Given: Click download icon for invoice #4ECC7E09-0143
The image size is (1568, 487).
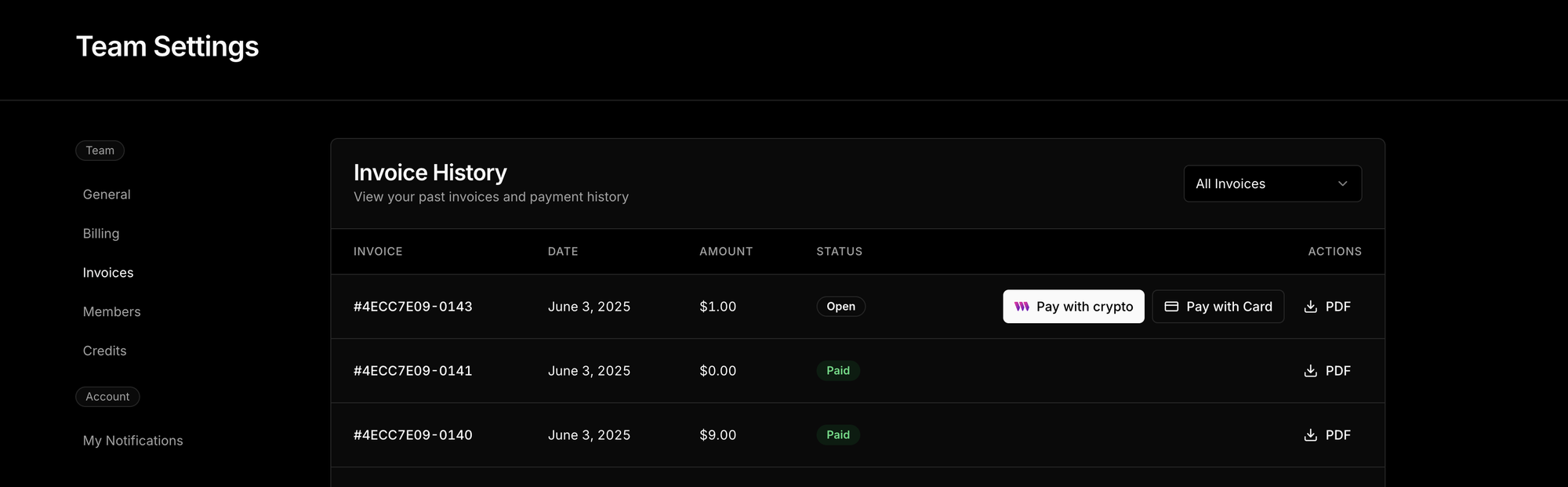Looking at the screenshot, I should tap(1310, 307).
